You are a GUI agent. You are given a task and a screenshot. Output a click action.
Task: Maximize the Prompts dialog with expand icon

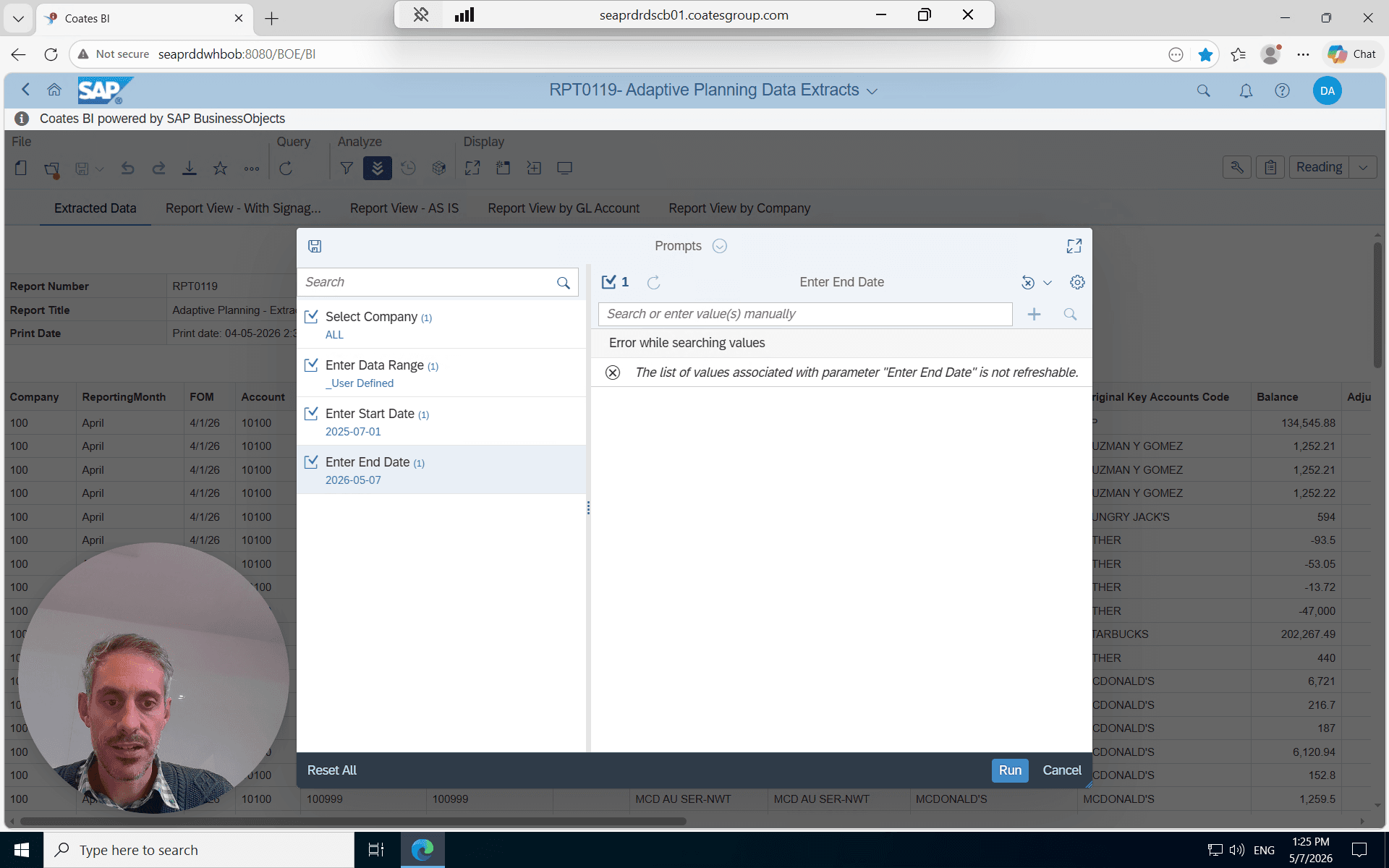tap(1074, 246)
